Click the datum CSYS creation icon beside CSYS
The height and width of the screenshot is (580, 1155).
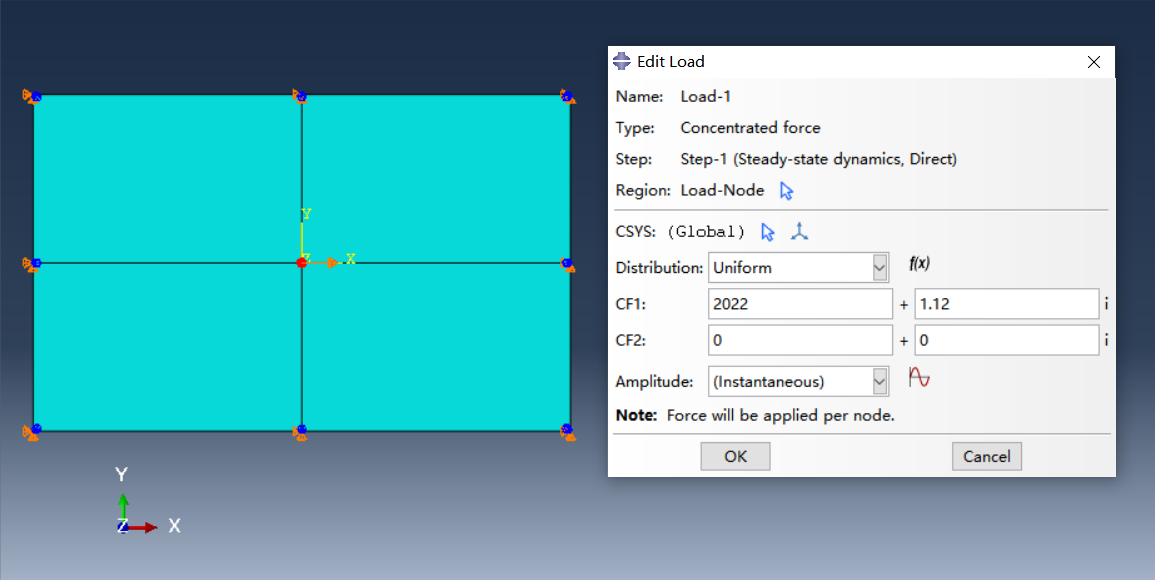tap(798, 230)
